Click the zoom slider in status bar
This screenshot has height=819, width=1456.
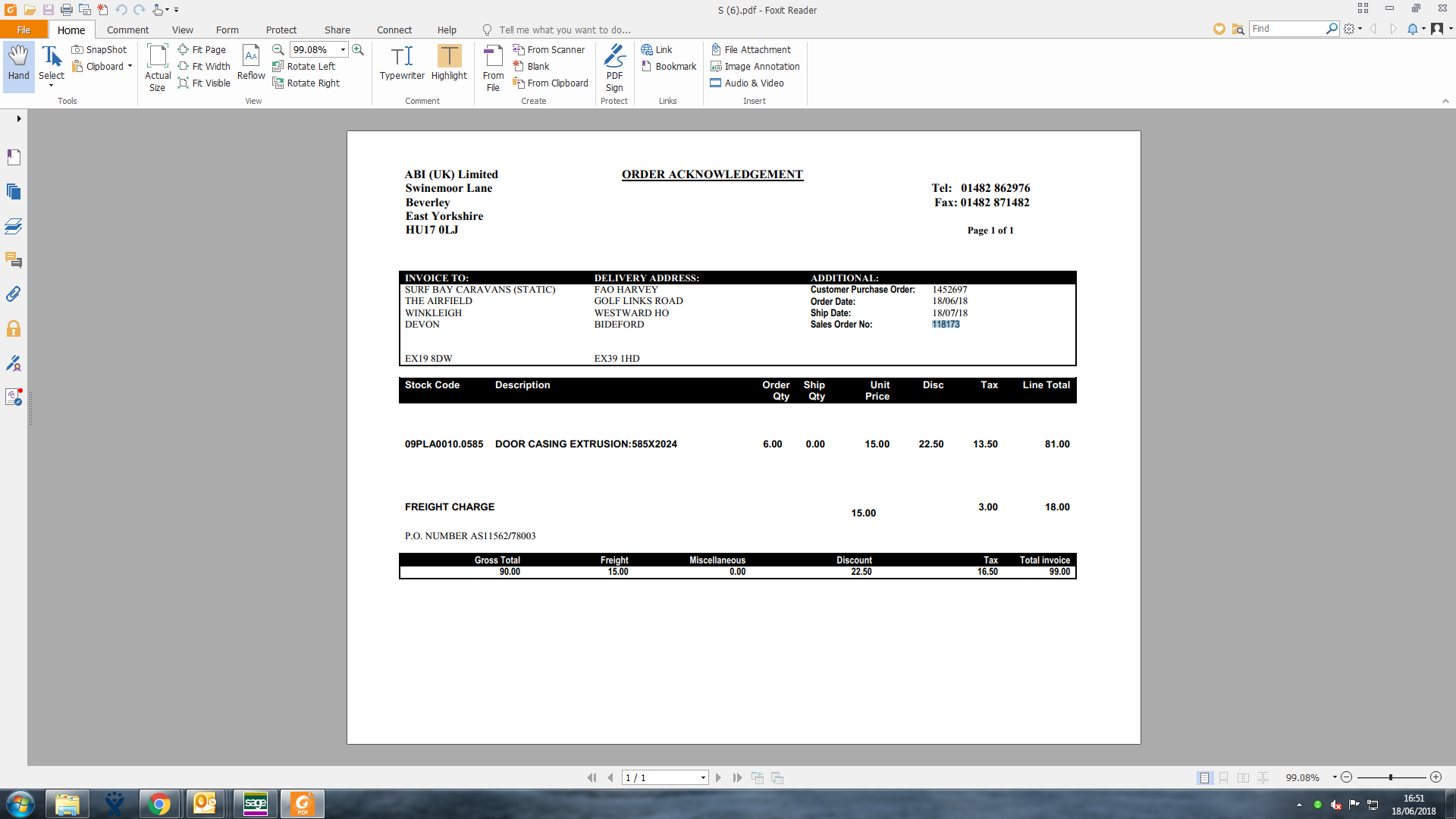(1391, 778)
